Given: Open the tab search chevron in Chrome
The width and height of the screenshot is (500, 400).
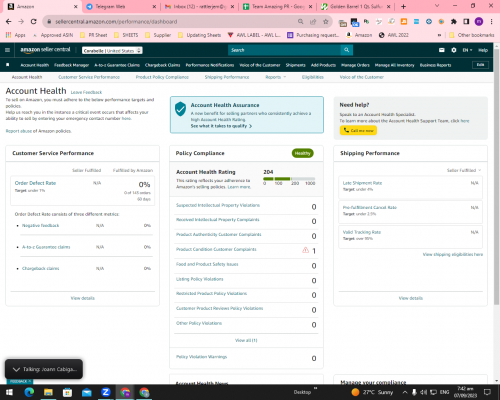Looking at the screenshot, I should (437, 6).
